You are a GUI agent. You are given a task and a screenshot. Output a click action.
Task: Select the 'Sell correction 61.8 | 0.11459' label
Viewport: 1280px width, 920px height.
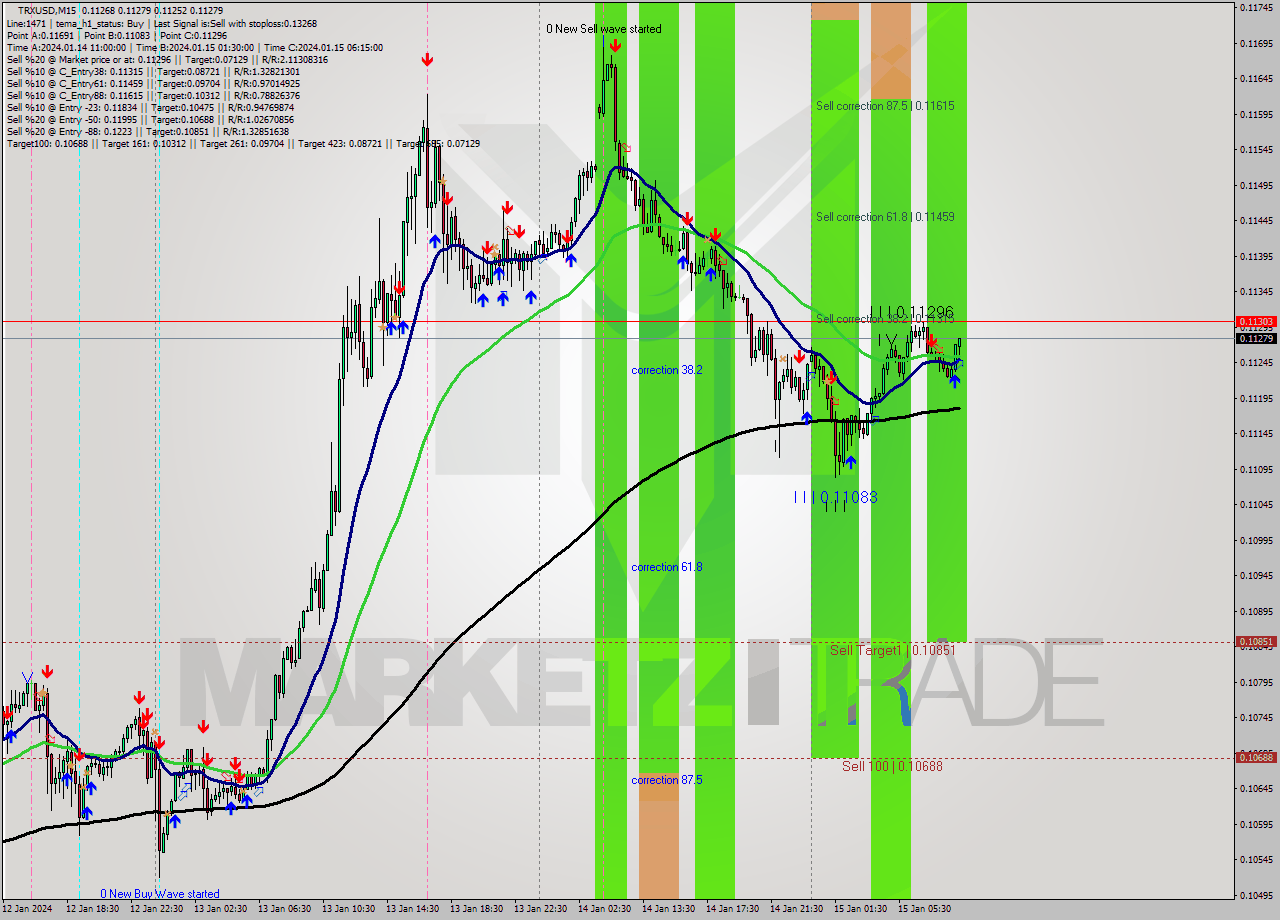885,216
